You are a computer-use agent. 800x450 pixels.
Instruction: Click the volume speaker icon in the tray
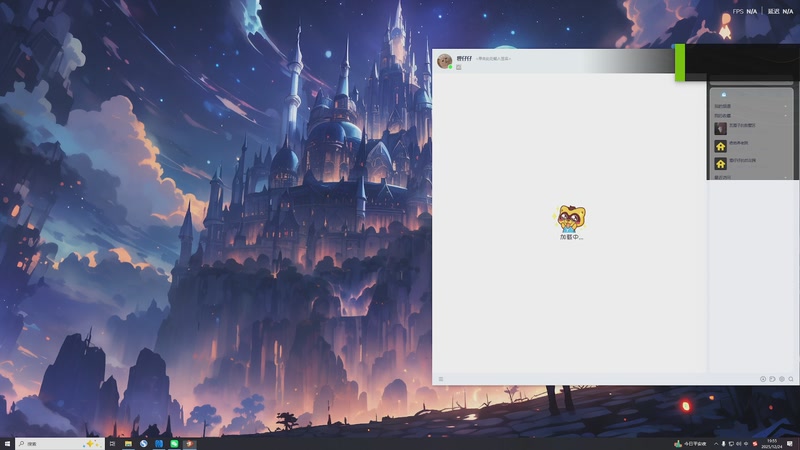coord(739,444)
